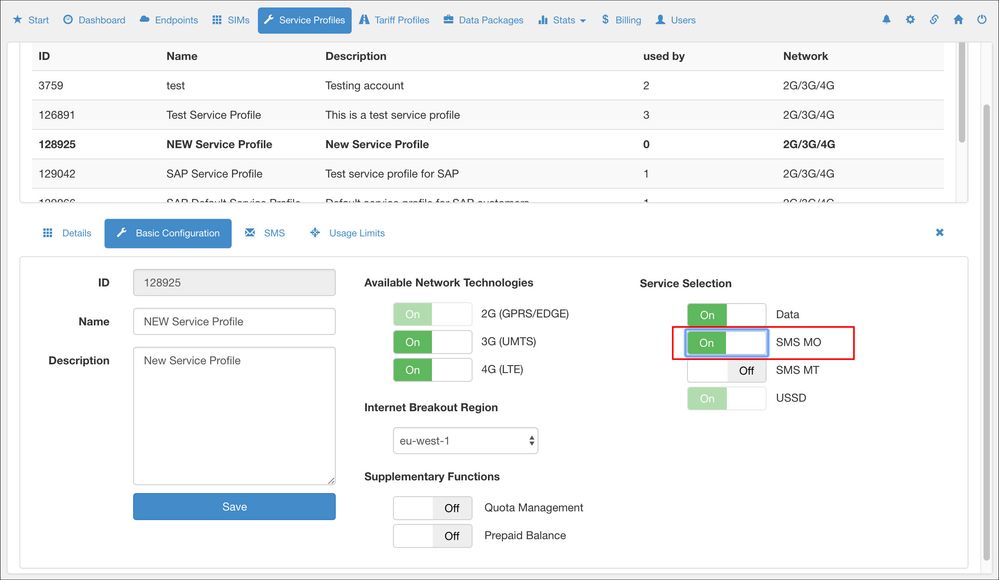The height and width of the screenshot is (580, 999).
Task: Toggle the USSD service switch
Action: 726,398
